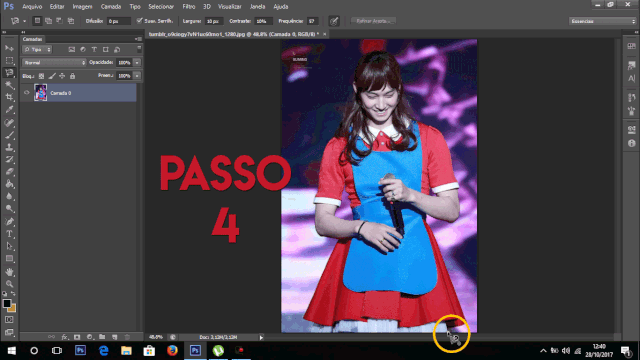
Task: Expand the Opacidade percentage dropdown arrow
Action: coord(137,62)
